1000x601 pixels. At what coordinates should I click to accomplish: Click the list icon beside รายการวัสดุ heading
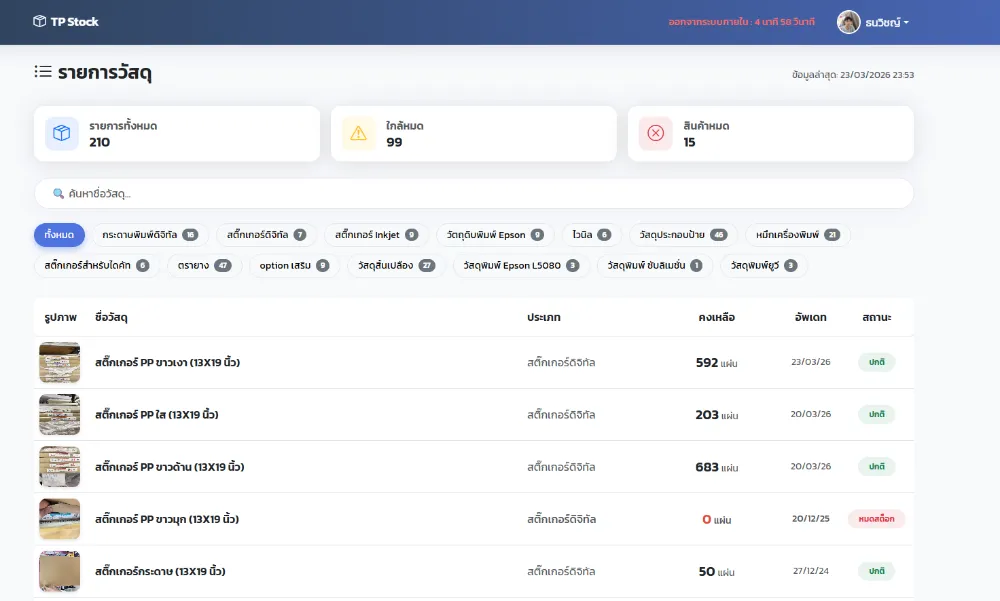click(43, 72)
